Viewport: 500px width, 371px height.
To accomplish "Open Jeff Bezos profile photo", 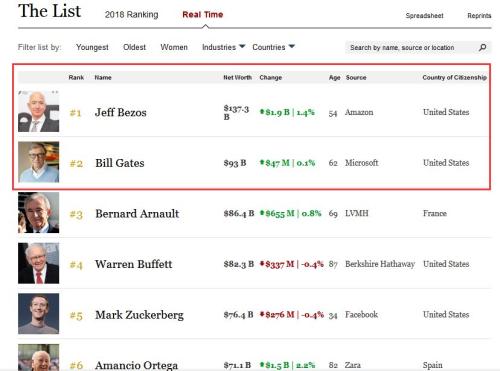I will [x=39, y=111].
